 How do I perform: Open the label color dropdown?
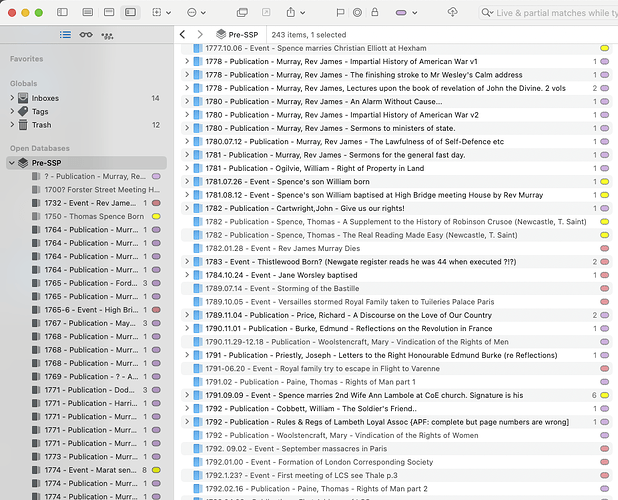[406, 13]
